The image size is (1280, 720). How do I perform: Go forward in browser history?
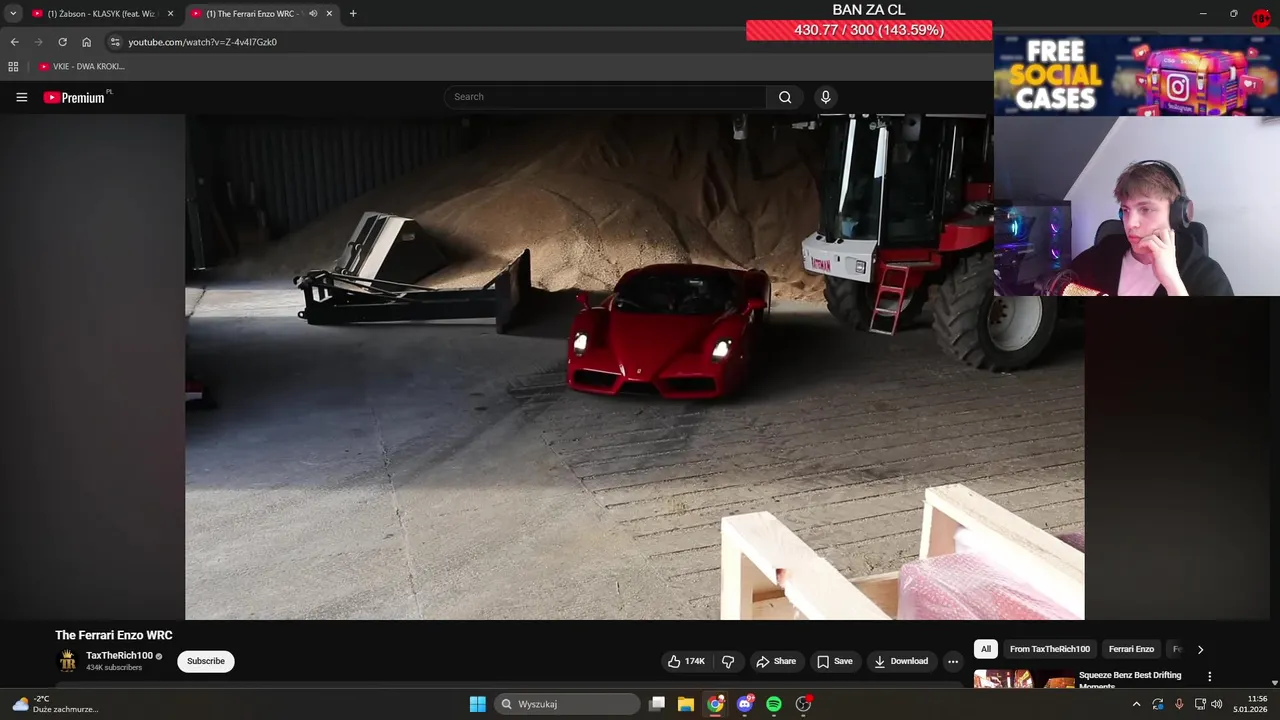tap(38, 42)
